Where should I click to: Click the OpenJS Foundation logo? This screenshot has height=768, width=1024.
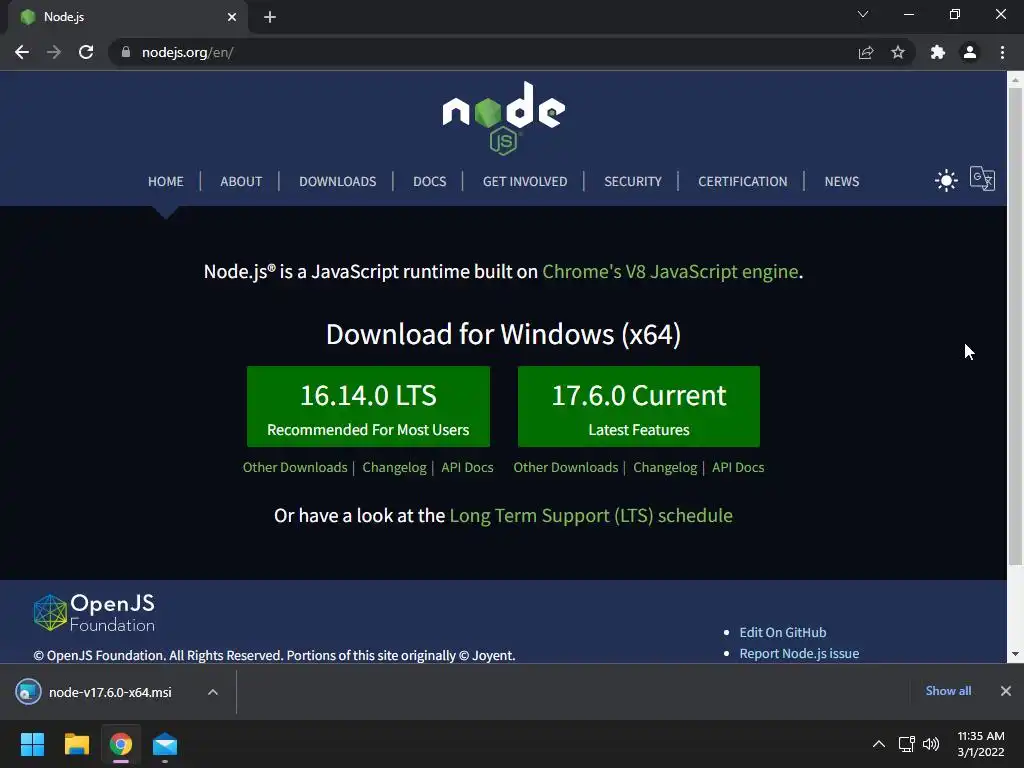[x=94, y=613]
